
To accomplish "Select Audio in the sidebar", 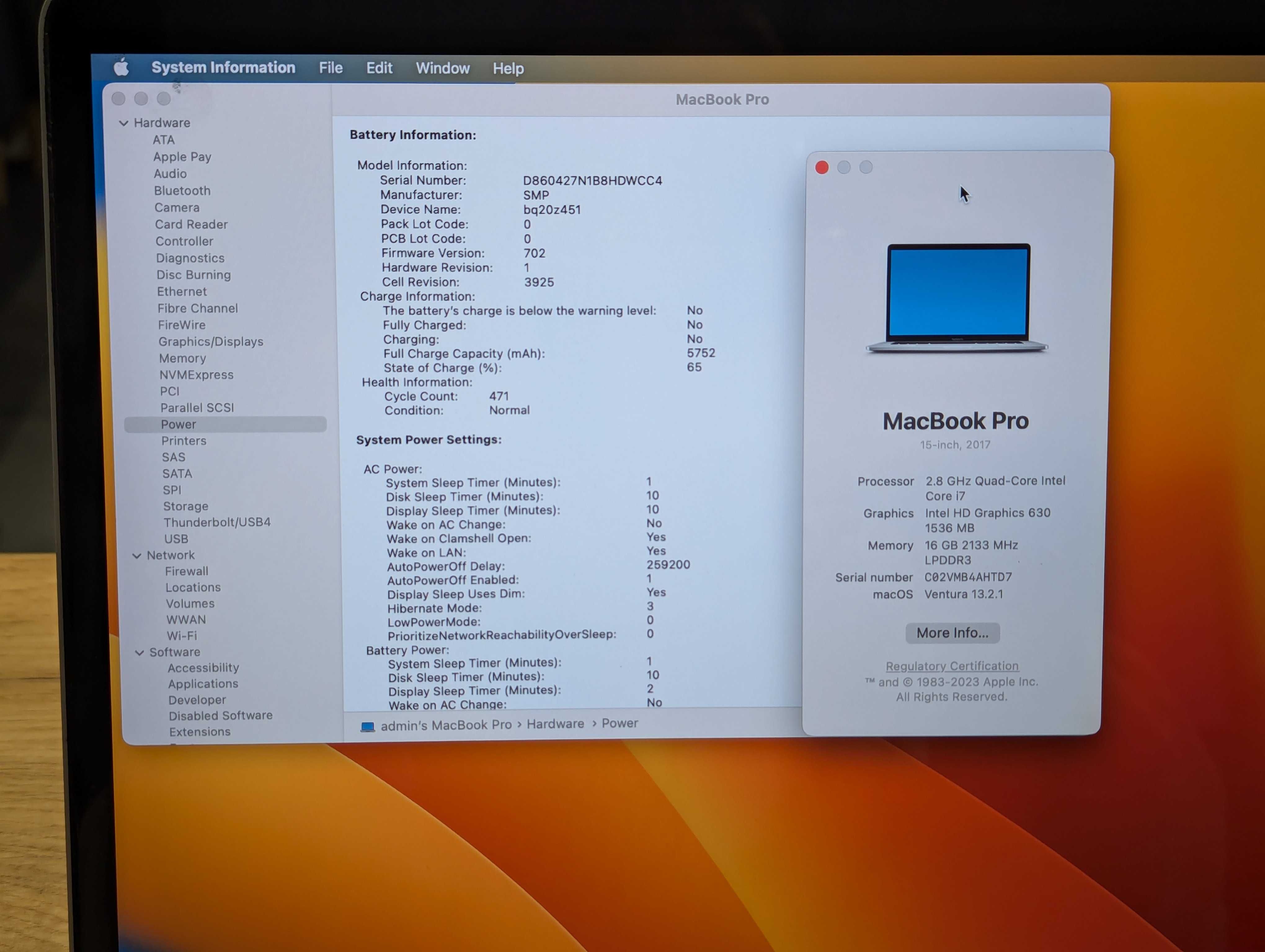I will pyautogui.click(x=170, y=174).
